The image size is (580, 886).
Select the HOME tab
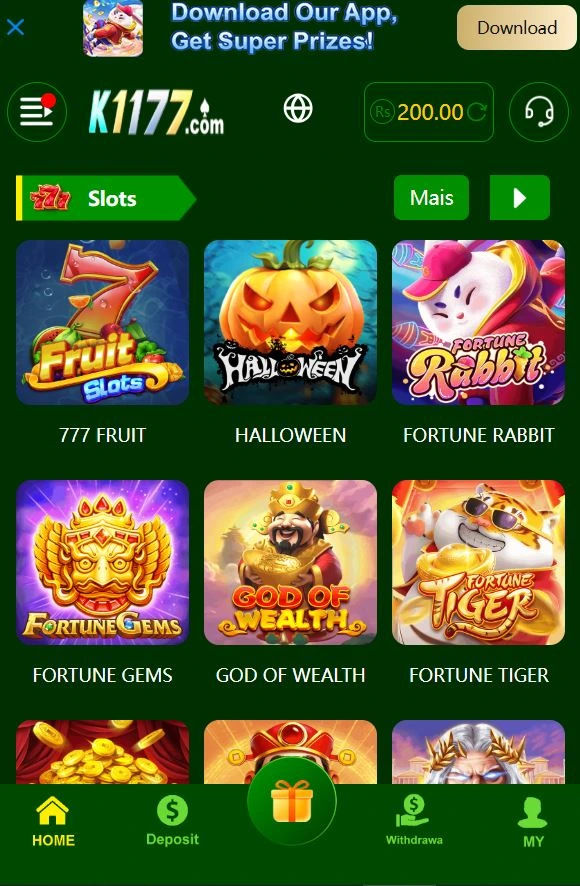[53, 822]
